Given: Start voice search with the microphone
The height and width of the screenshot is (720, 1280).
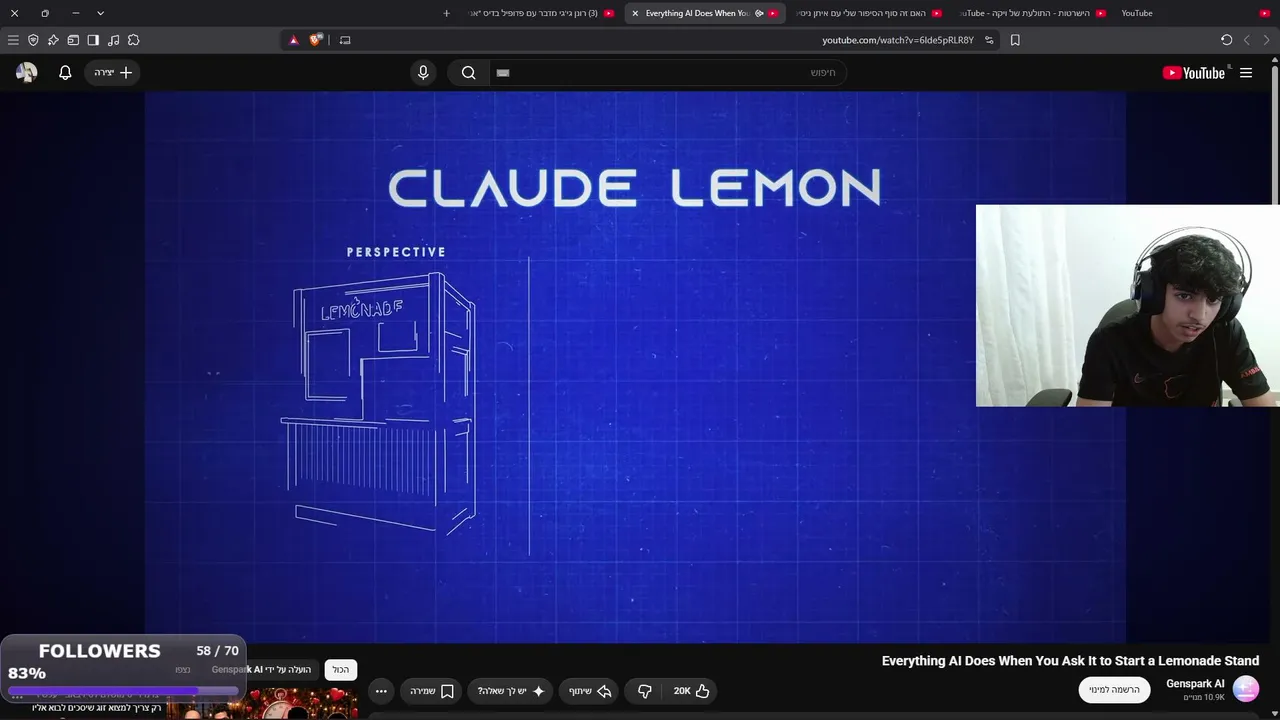Looking at the screenshot, I should [x=423, y=72].
